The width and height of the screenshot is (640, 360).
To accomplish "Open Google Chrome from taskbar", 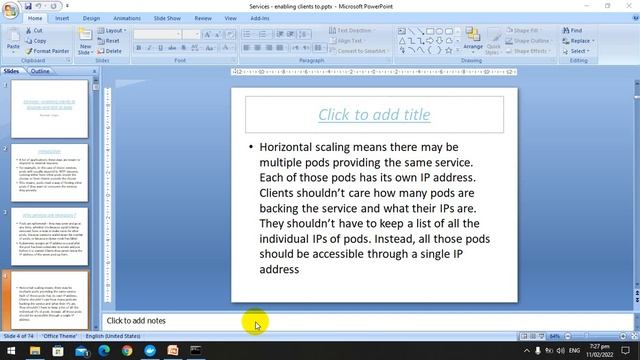I will tap(127, 351).
